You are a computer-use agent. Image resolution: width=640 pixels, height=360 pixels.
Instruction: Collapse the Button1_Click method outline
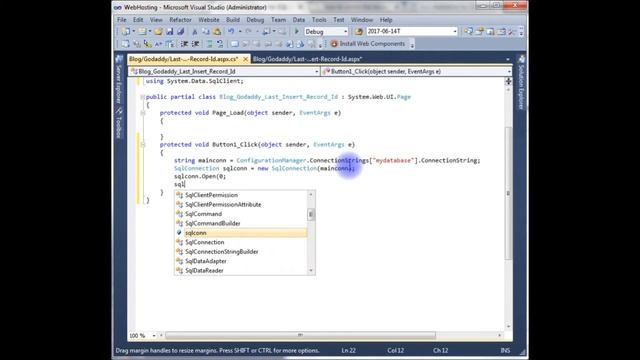tap(142, 145)
